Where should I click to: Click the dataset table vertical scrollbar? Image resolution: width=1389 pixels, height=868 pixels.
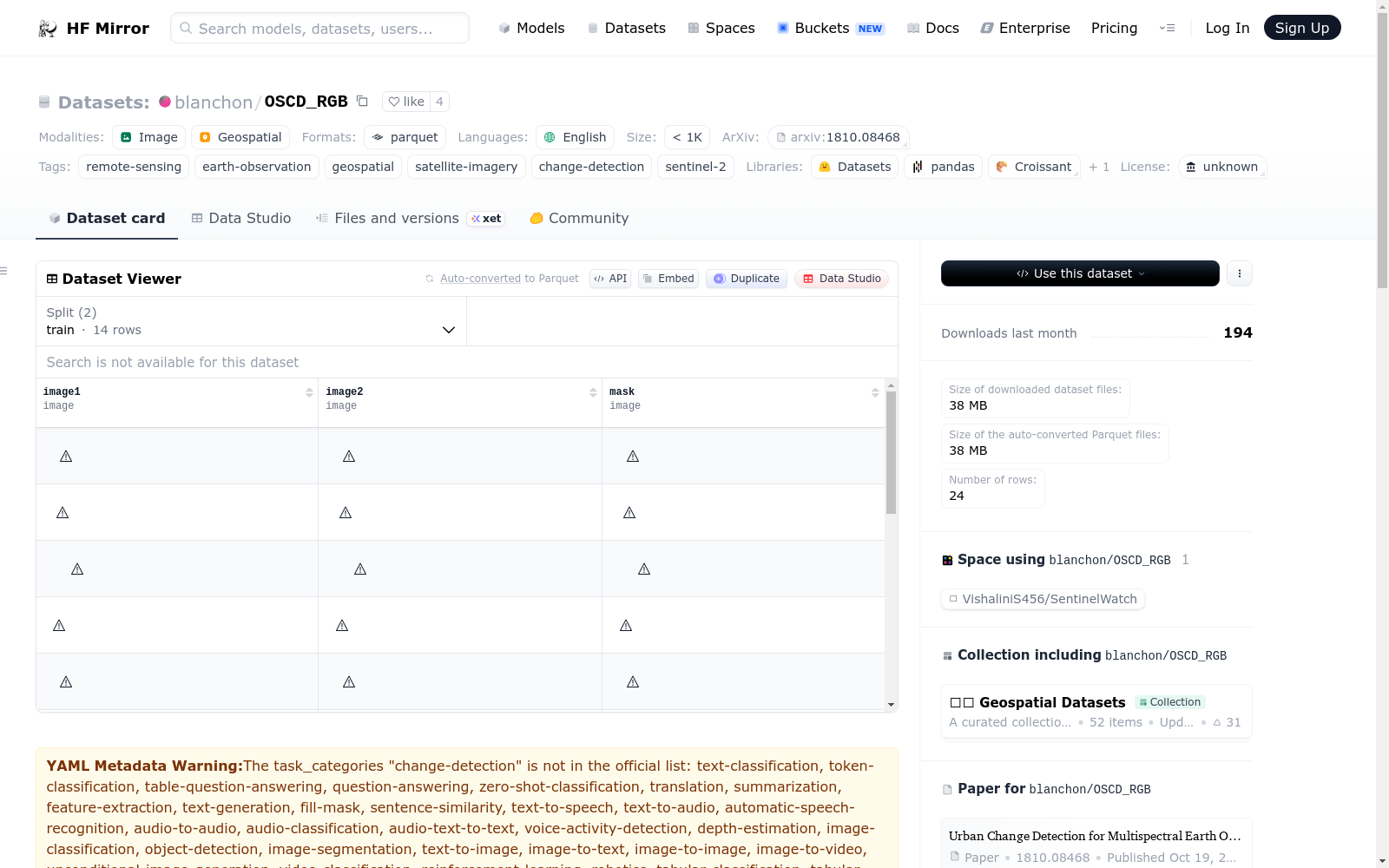click(891, 452)
